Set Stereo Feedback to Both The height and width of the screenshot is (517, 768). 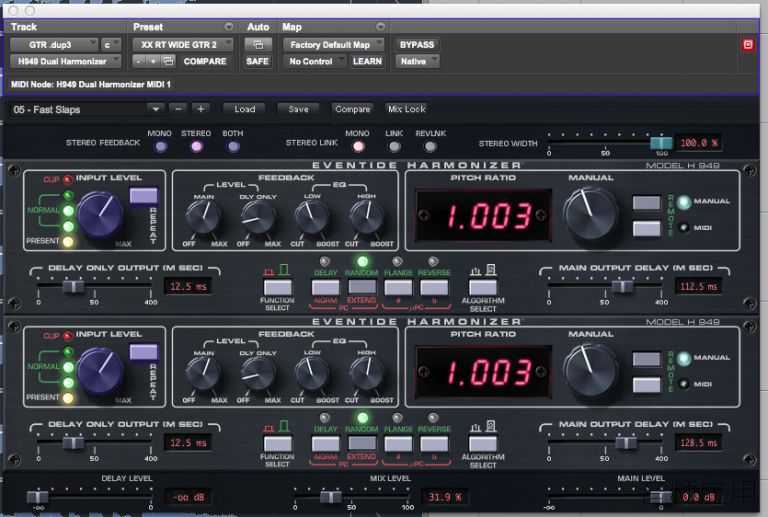(x=233, y=146)
